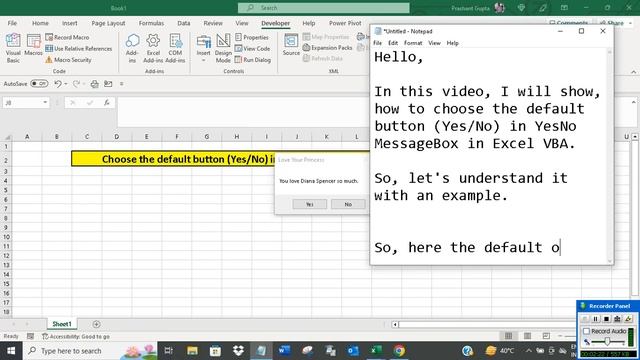Open Notepad's View menu
The image size is (640, 360).
434,43
